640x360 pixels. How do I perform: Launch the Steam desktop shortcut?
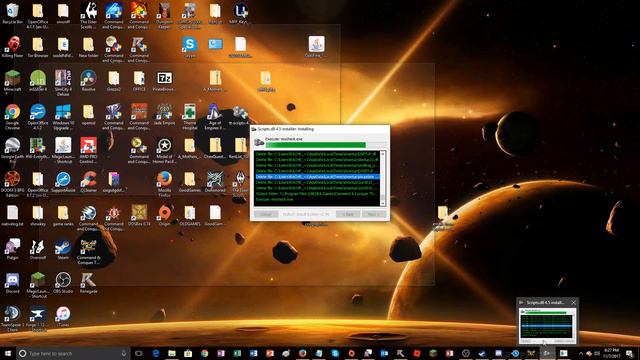pos(63,249)
